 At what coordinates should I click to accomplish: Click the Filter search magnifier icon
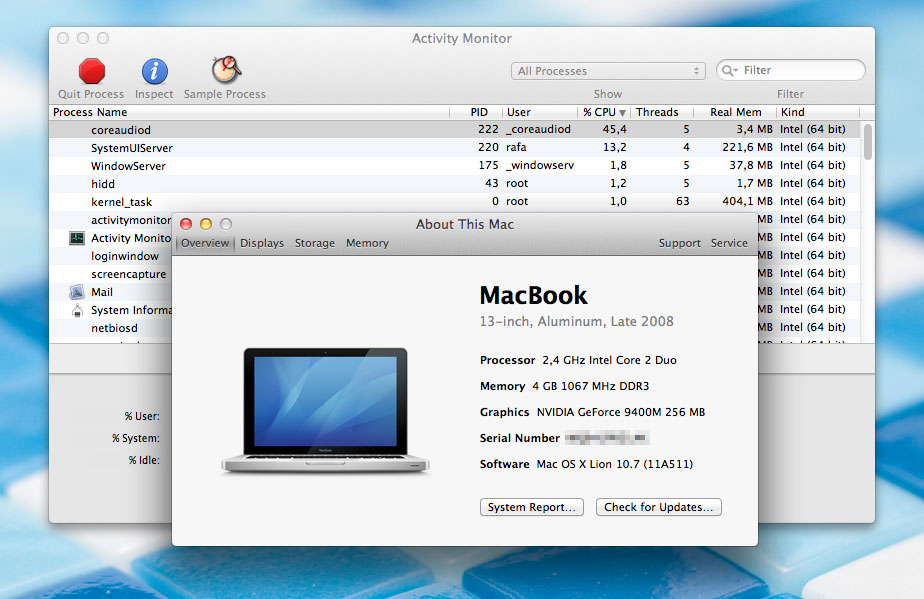click(729, 70)
